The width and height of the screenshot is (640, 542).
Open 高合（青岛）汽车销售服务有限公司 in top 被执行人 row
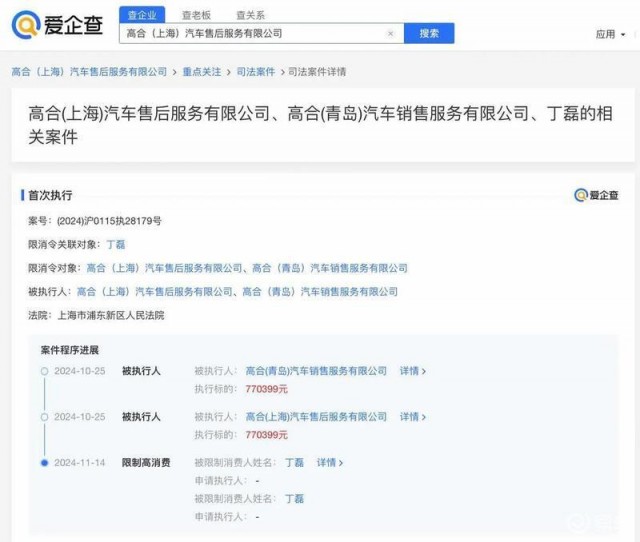pyautogui.click(x=320, y=292)
